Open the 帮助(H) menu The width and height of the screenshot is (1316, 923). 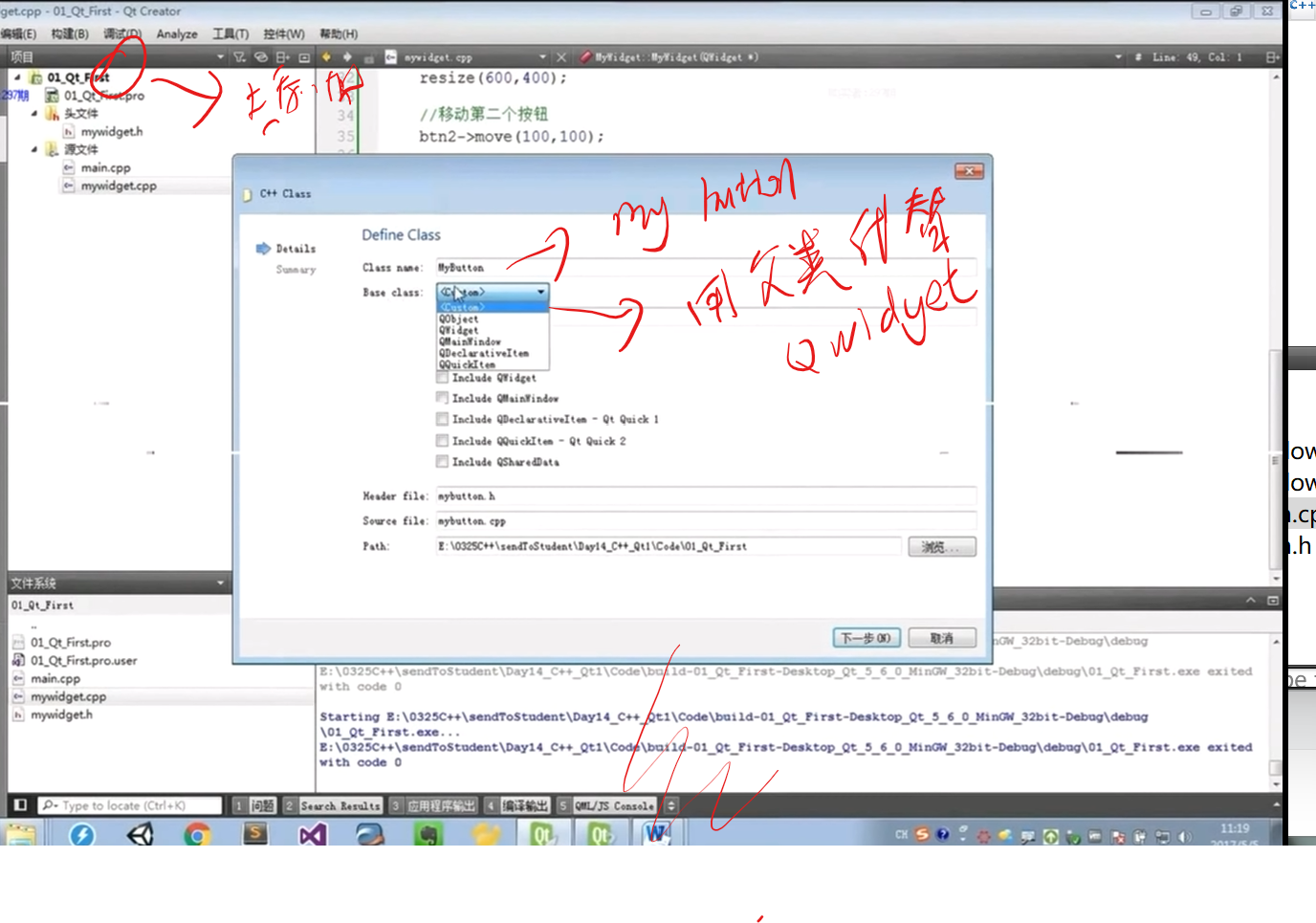[x=339, y=33]
